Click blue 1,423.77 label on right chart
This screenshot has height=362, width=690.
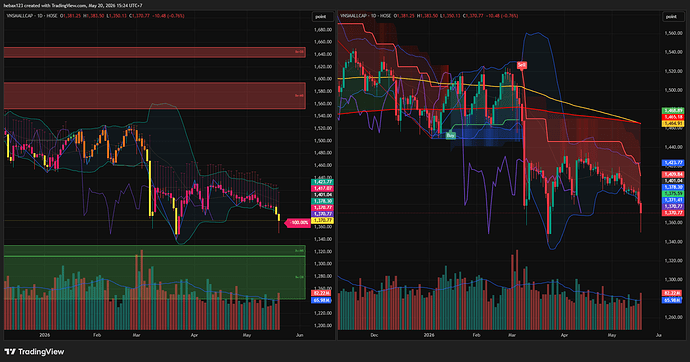coord(673,163)
